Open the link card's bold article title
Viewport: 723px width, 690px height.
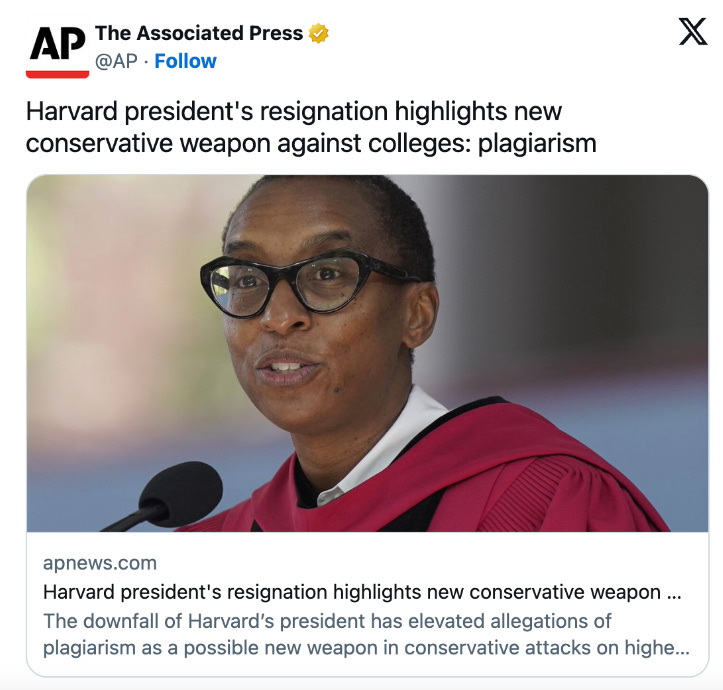362,592
